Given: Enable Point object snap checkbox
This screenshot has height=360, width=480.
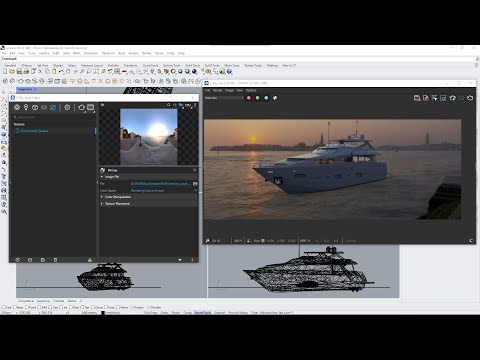Looking at the screenshot, I should tap(27, 307).
